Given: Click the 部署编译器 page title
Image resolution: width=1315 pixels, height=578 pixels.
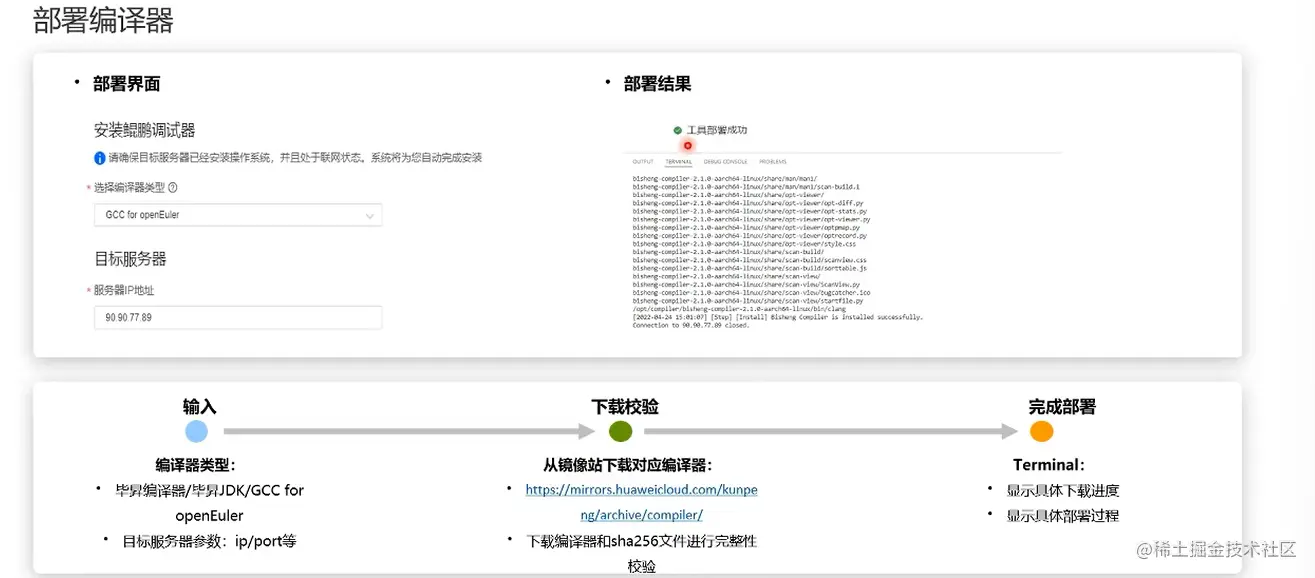Looking at the screenshot, I should [x=103, y=20].
